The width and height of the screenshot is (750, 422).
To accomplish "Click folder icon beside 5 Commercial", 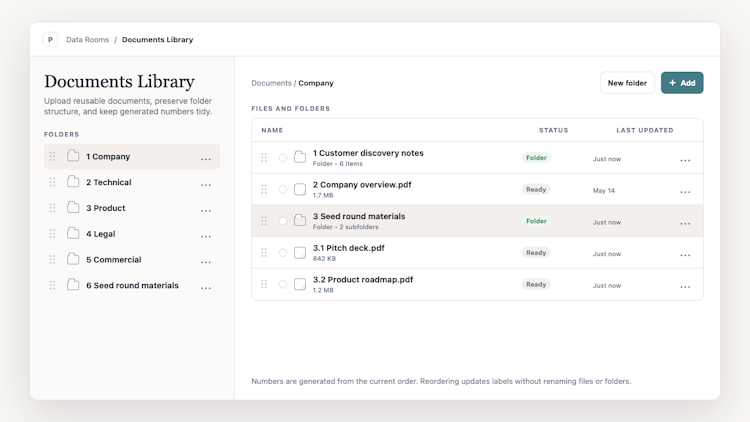I will point(73,259).
